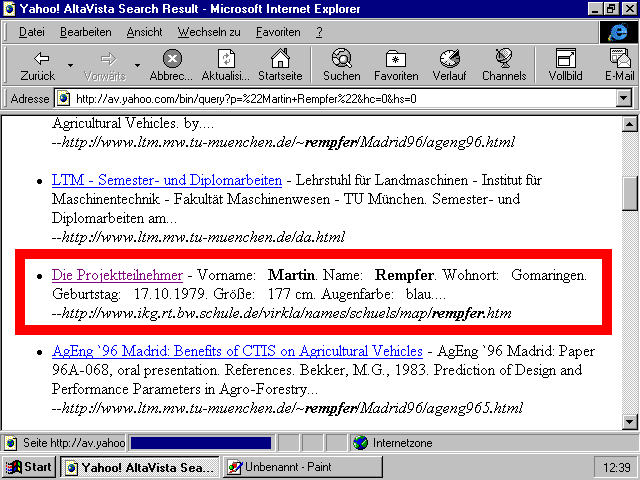Open the ? help menu
The height and width of the screenshot is (480, 640).
(x=319, y=32)
